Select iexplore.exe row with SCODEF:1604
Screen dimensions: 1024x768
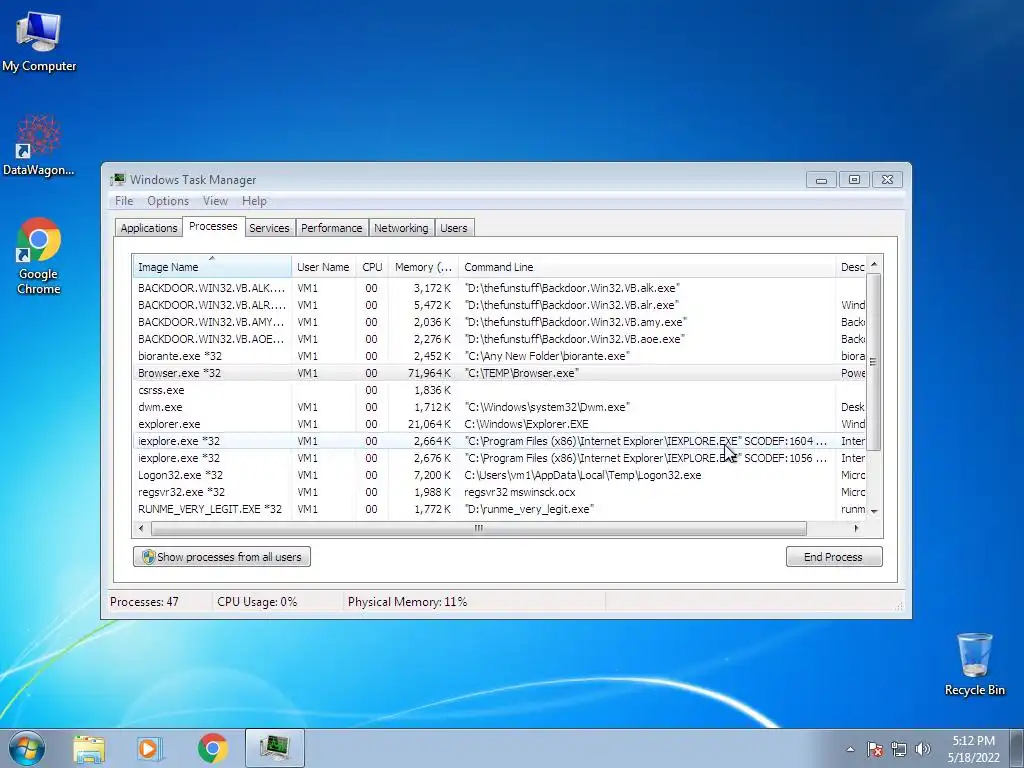pos(499,440)
